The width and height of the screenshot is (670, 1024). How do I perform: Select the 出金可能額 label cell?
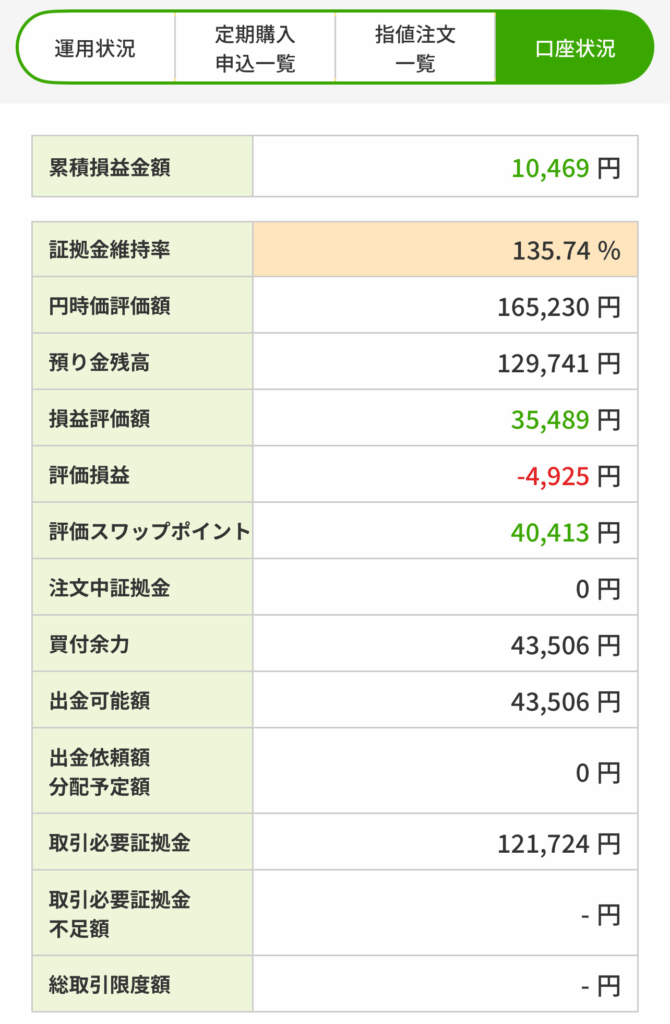point(143,701)
